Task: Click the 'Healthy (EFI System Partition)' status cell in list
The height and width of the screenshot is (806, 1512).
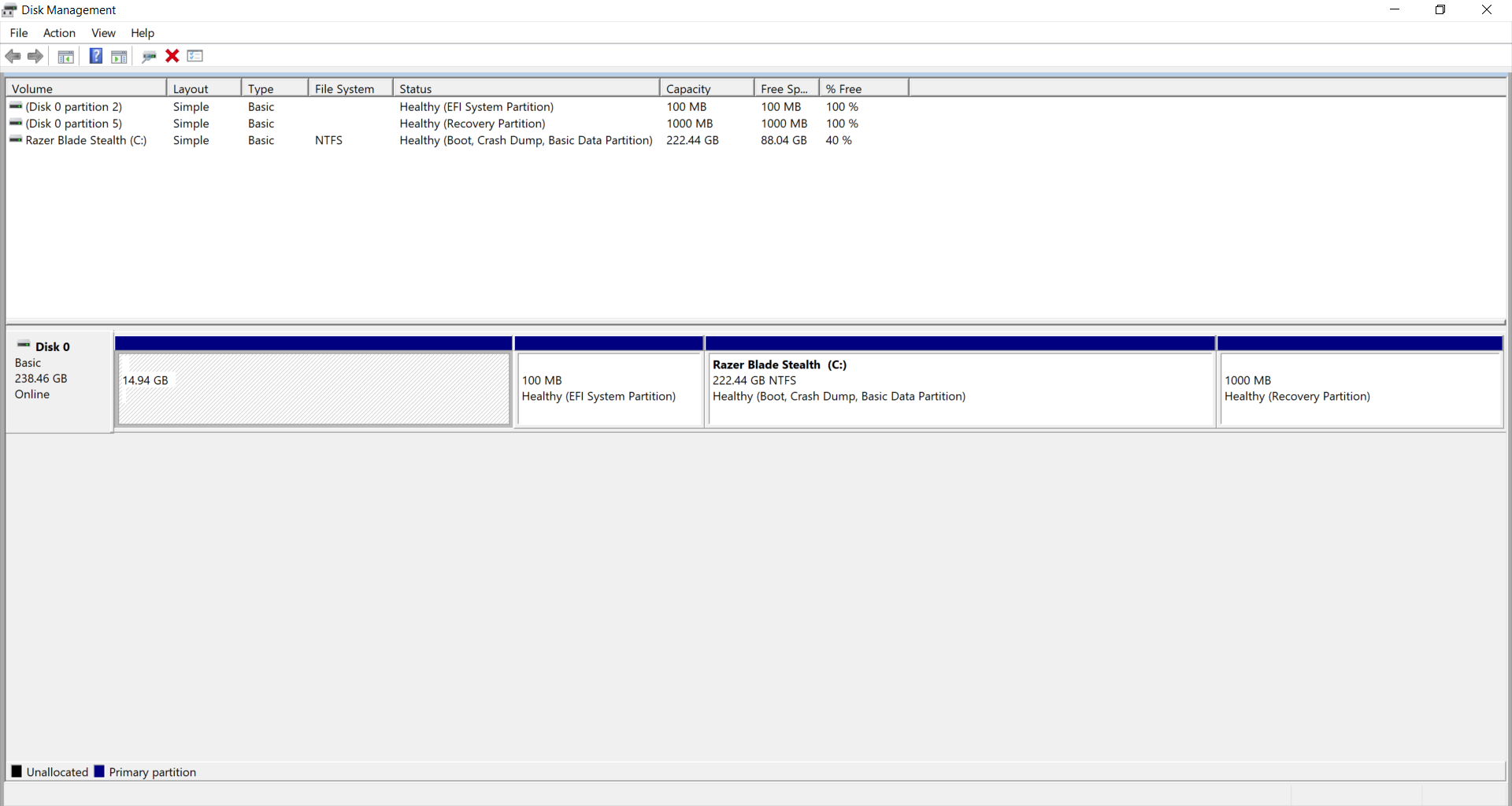Action: coord(476,106)
